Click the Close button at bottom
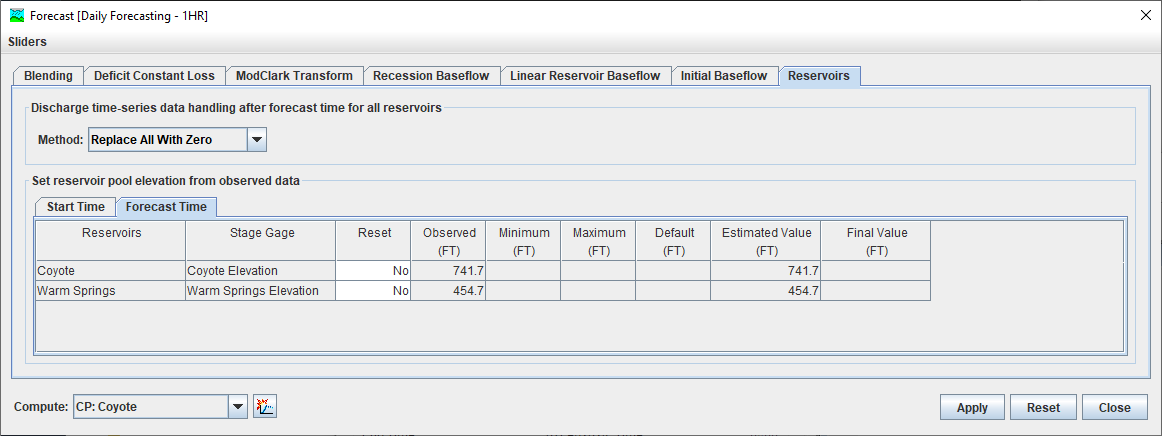 point(1115,407)
